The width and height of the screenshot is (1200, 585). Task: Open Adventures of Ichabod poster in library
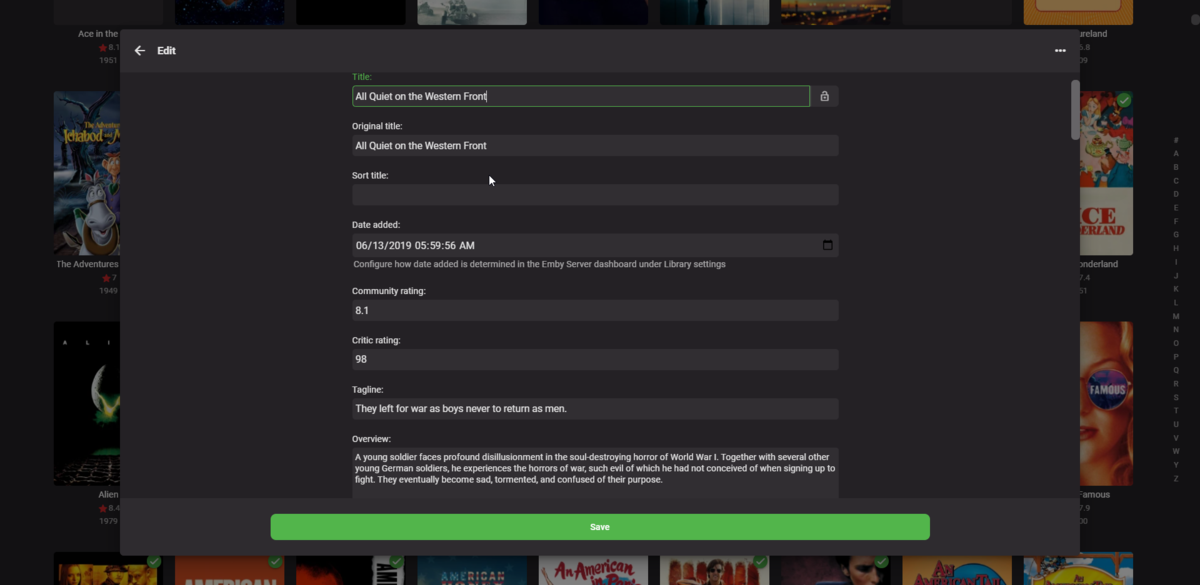pyautogui.click(x=87, y=173)
